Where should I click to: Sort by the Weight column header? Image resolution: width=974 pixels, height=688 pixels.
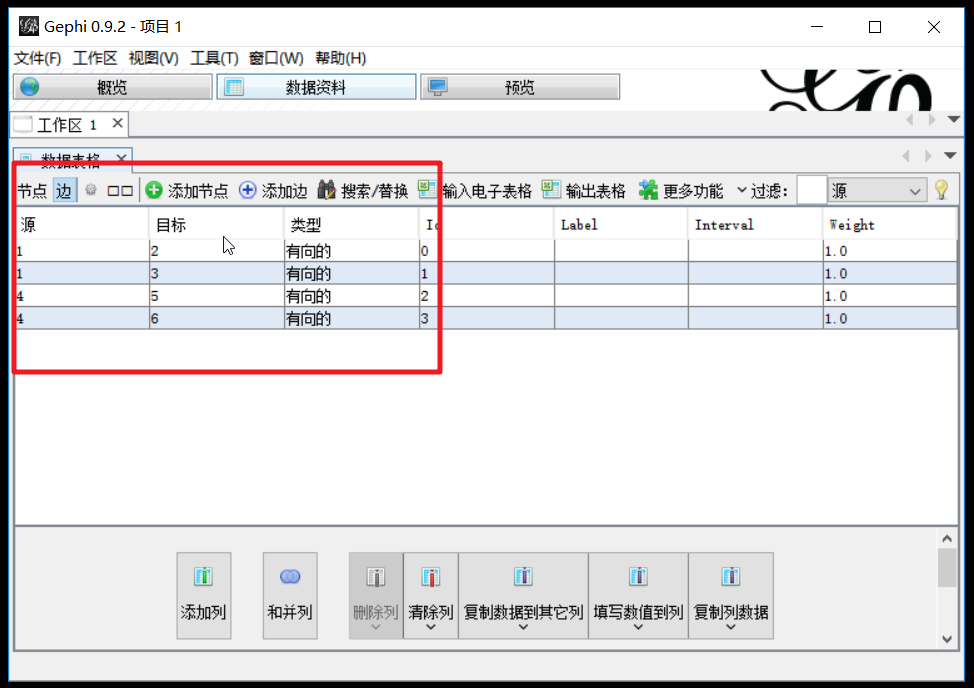click(890, 225)
